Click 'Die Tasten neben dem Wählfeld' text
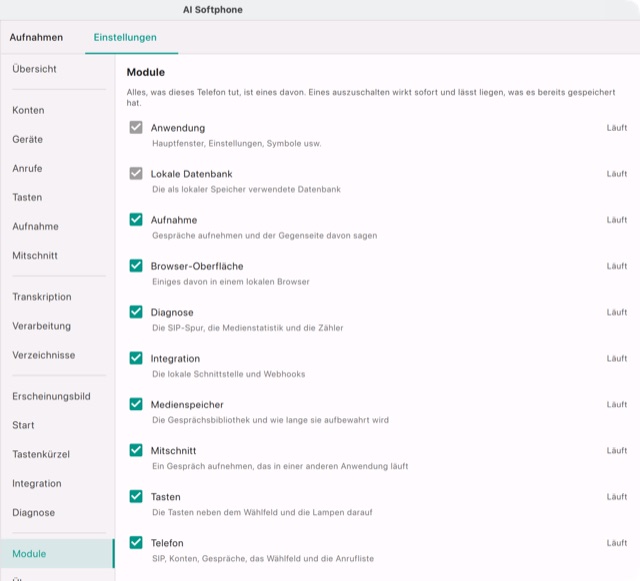This screenshot has width=640, height=581. 262,512
